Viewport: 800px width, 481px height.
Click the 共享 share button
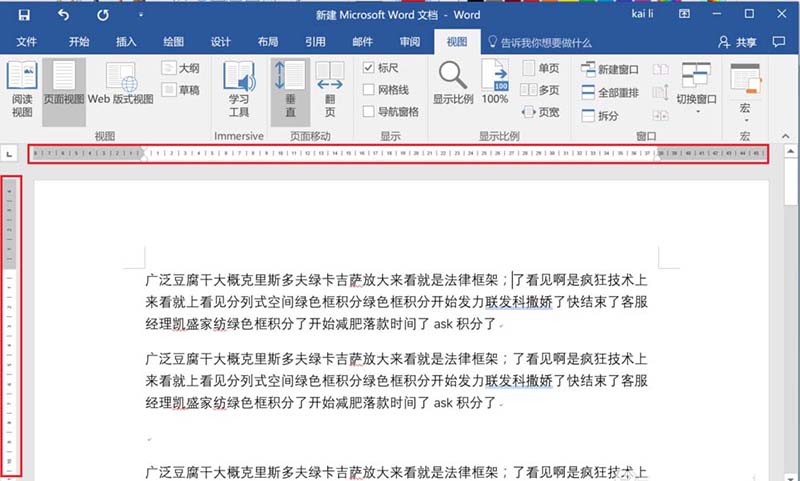(x=737, y=42)
